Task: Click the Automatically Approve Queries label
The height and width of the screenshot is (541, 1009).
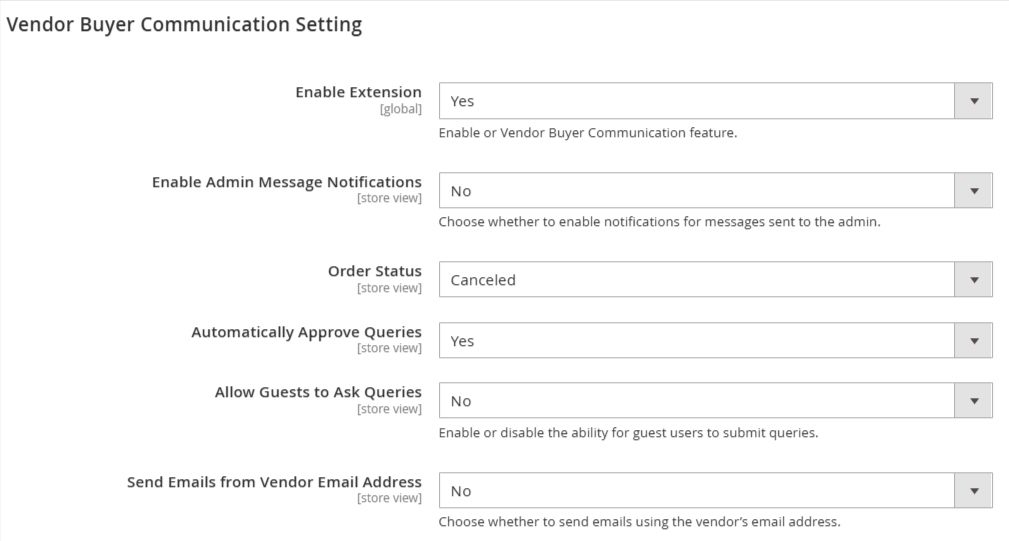Action: tap(306, 333)
